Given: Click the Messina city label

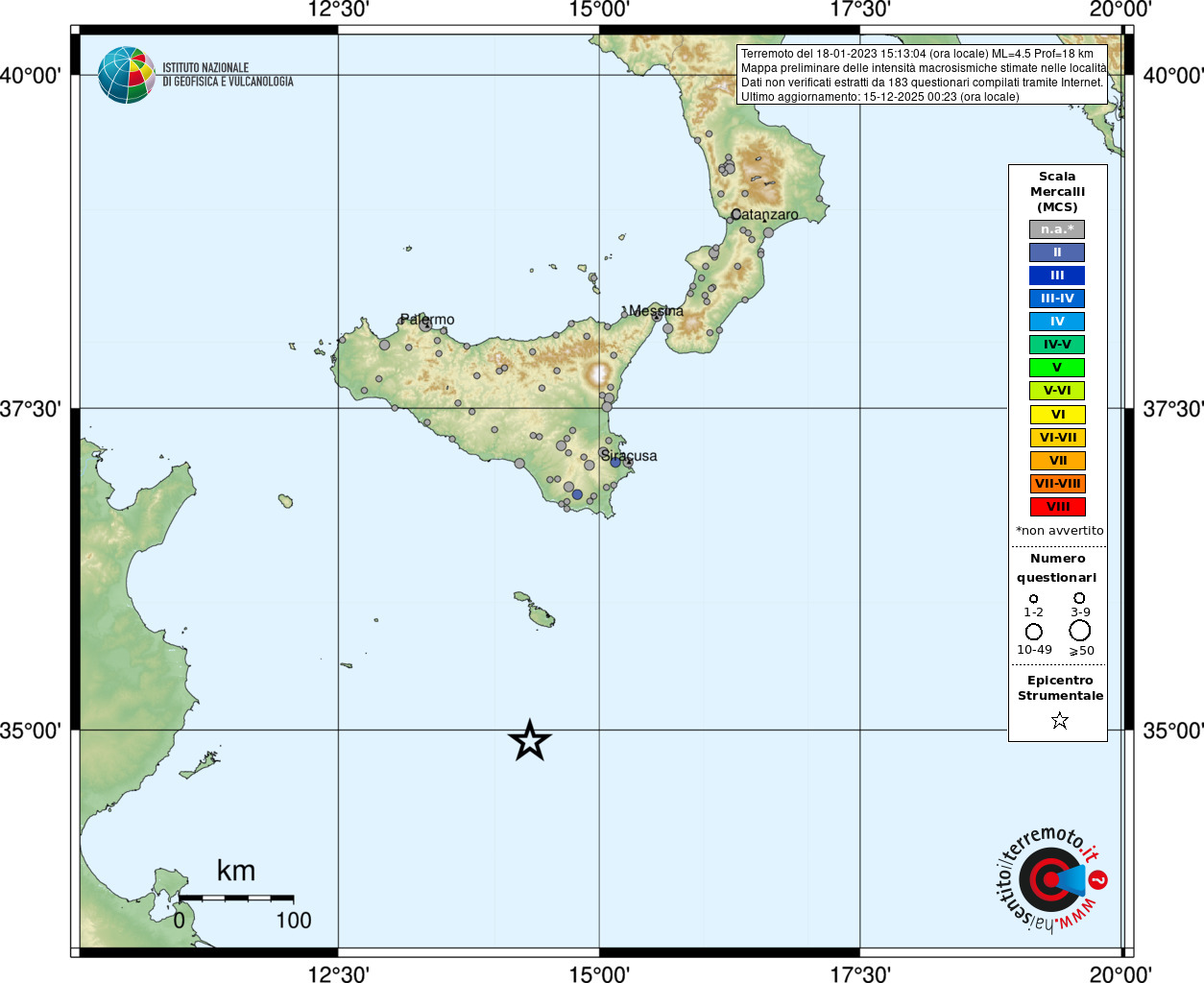Looking at the screenshot, I should click(657, 311).
